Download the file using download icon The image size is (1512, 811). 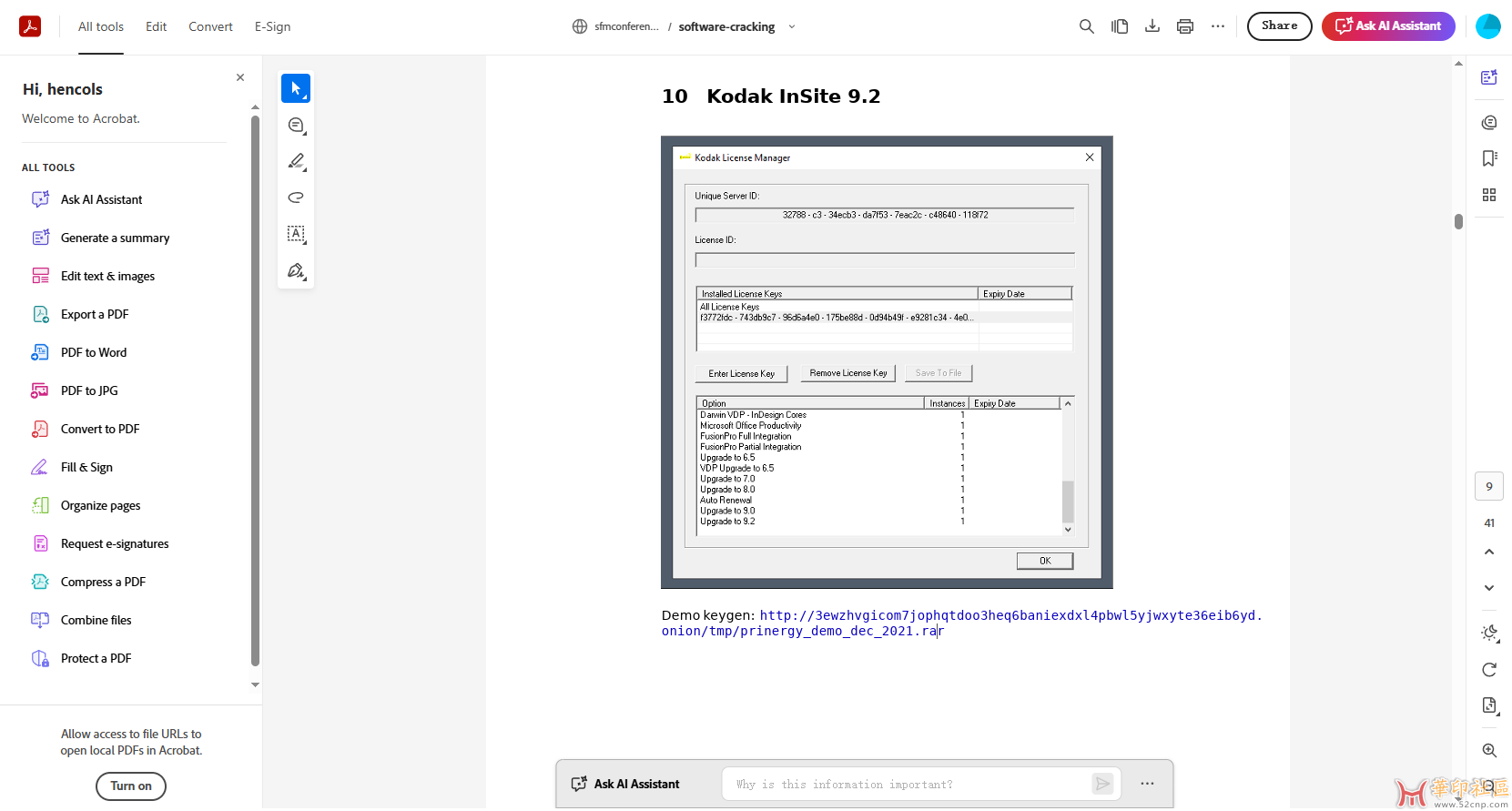[x=1152, y=26]
